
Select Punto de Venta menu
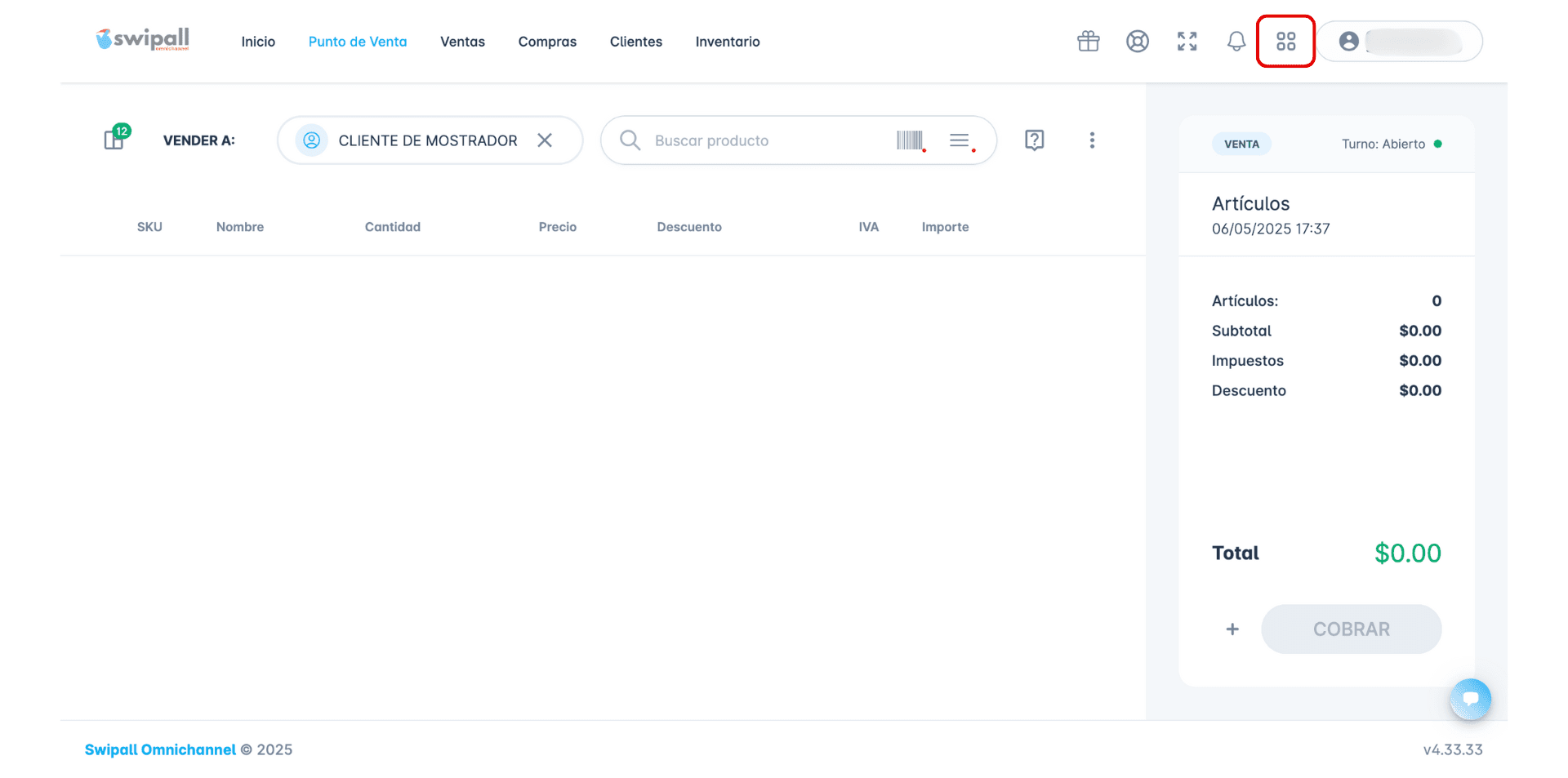(x=358, y=42)
